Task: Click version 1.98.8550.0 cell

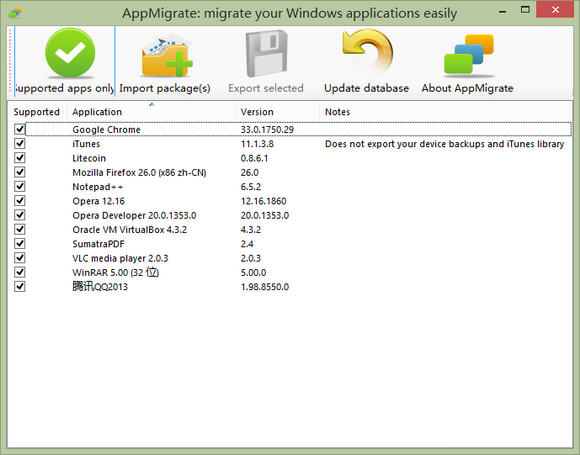Action: [x=264, y=287]
